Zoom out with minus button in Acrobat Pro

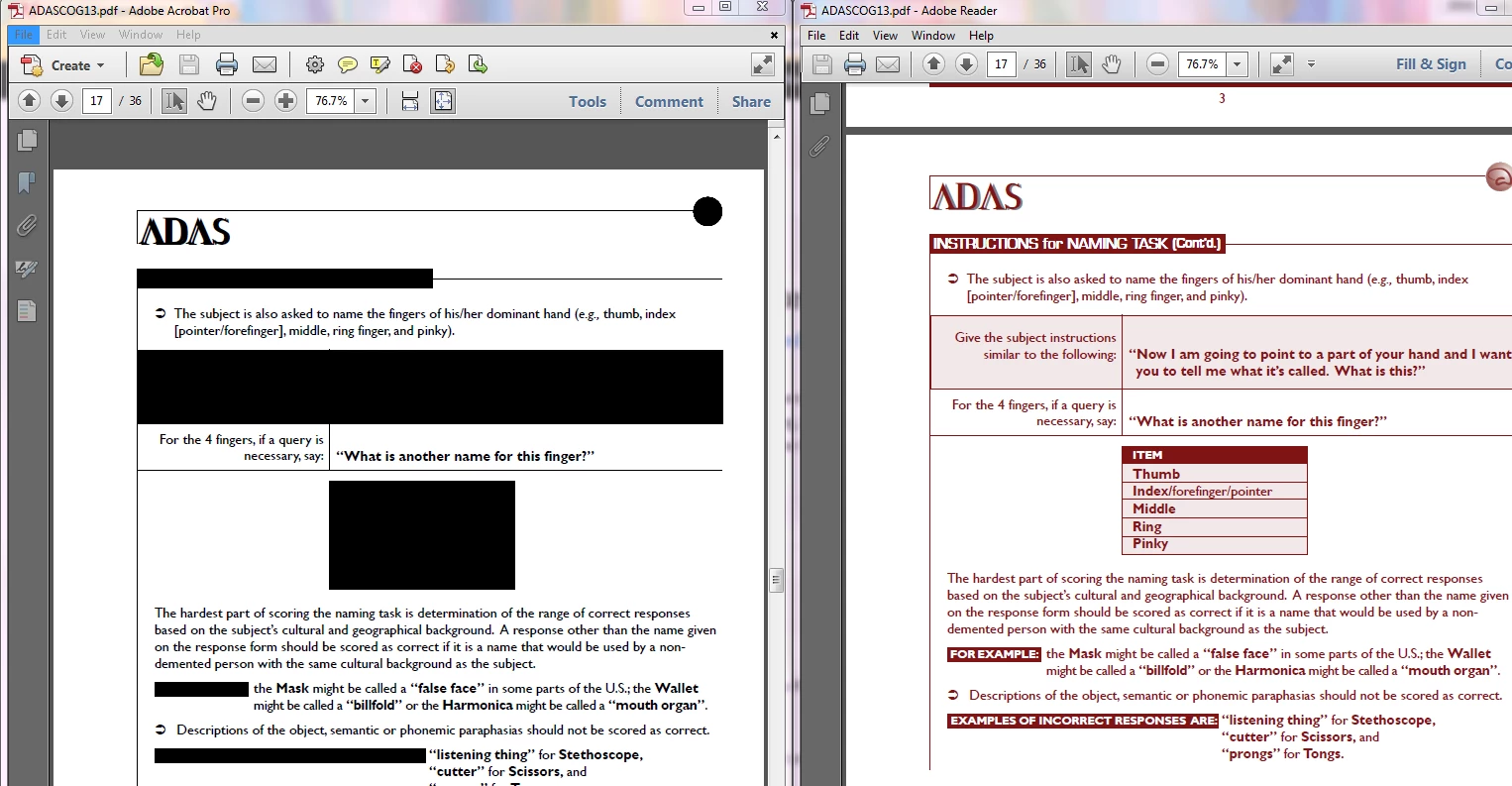[254, 101]
